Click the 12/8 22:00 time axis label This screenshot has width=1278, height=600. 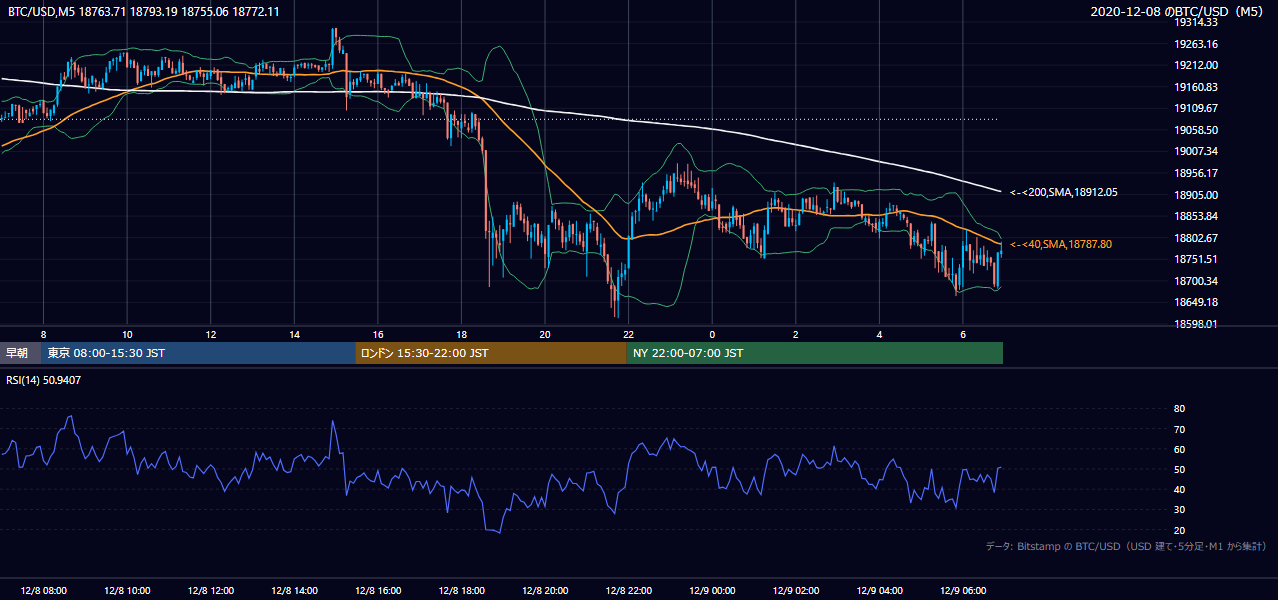(x=629, y=590)
